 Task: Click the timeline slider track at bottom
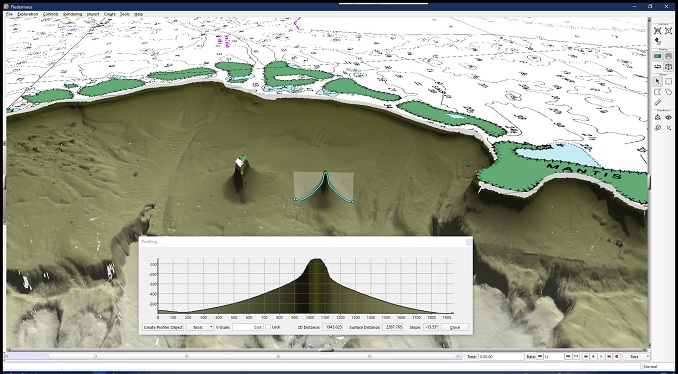point(232,357)
